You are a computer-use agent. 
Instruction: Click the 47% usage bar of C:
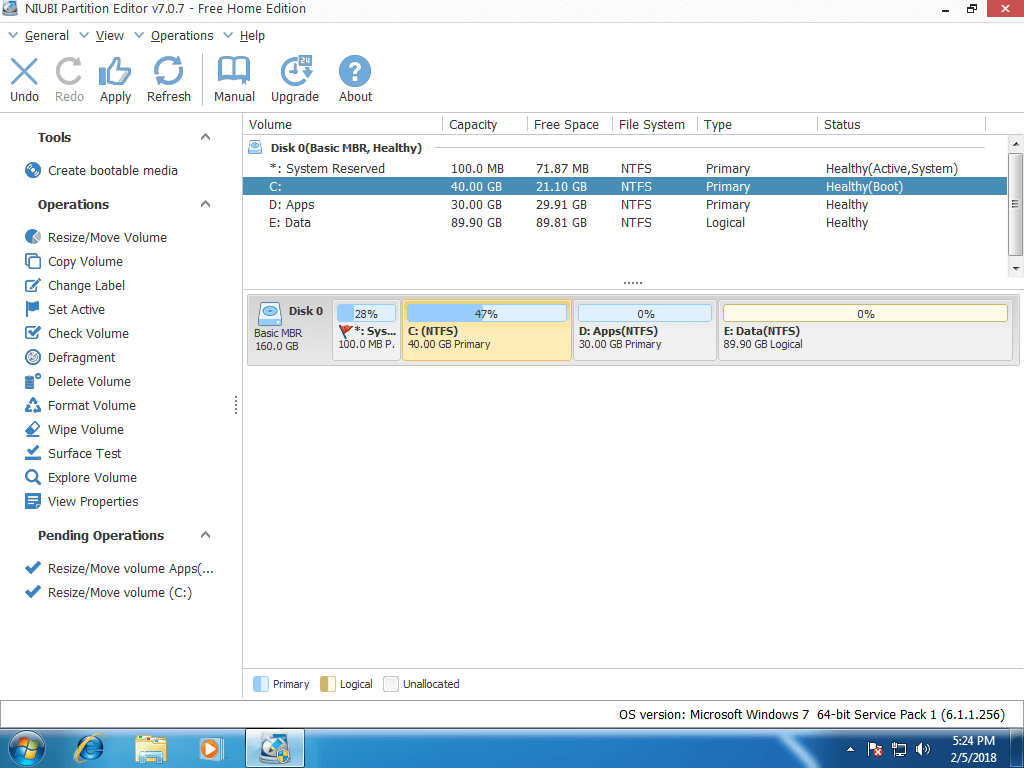[487, 313]
